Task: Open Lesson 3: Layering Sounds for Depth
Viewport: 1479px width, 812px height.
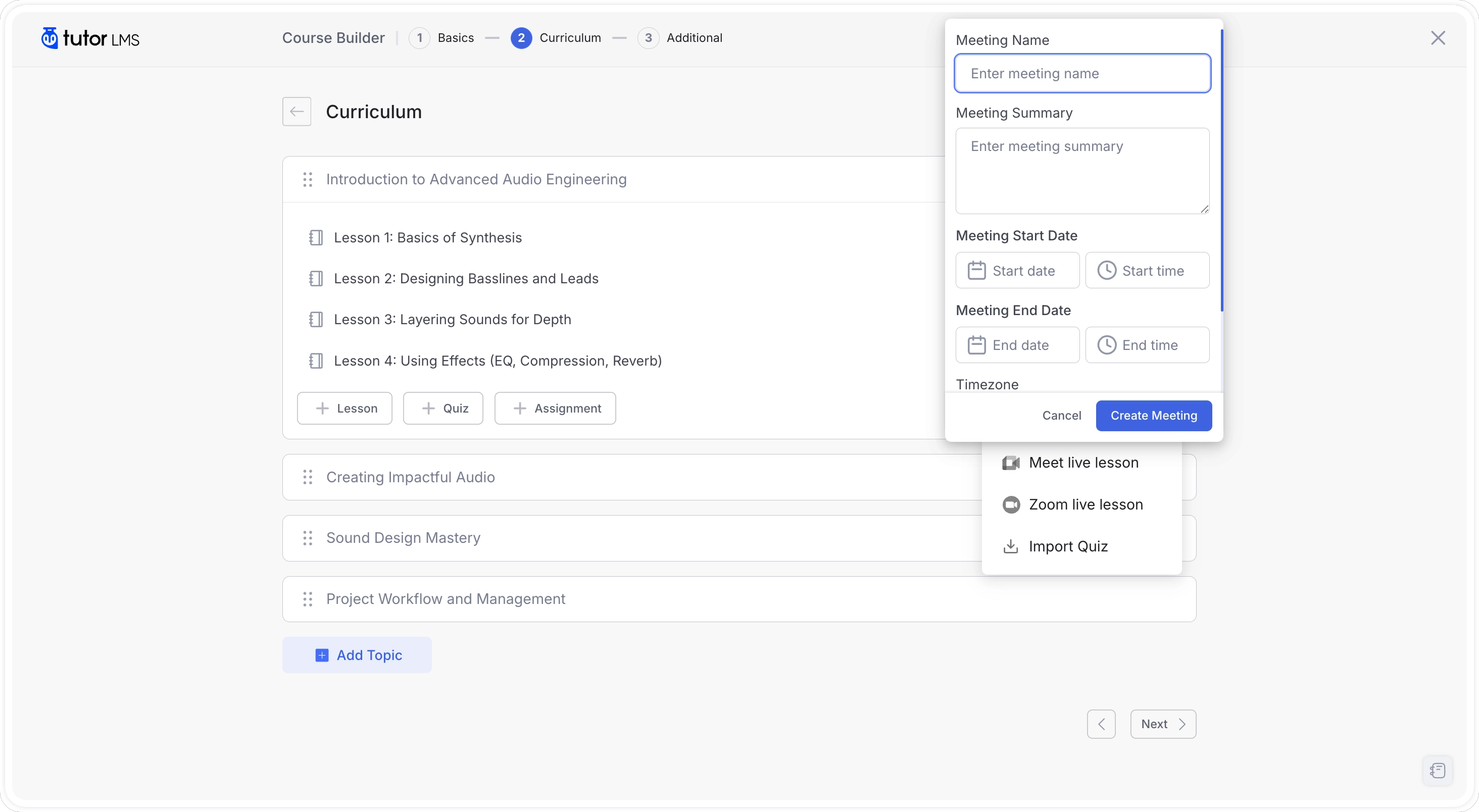Action: 453,319
